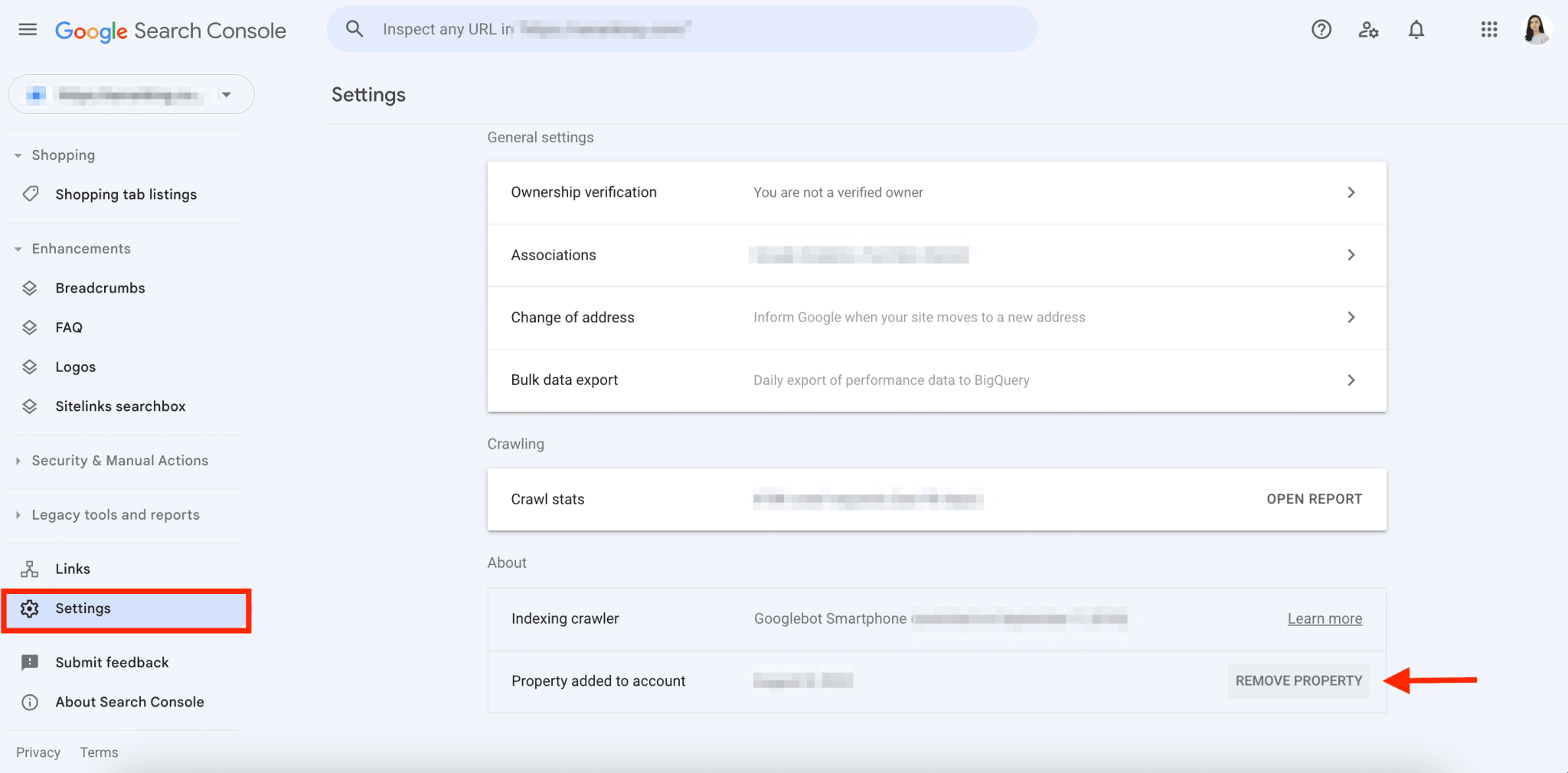The image size is (1568, 773).
Task: Open the Help question mark icon
Action: (1321, 29)
